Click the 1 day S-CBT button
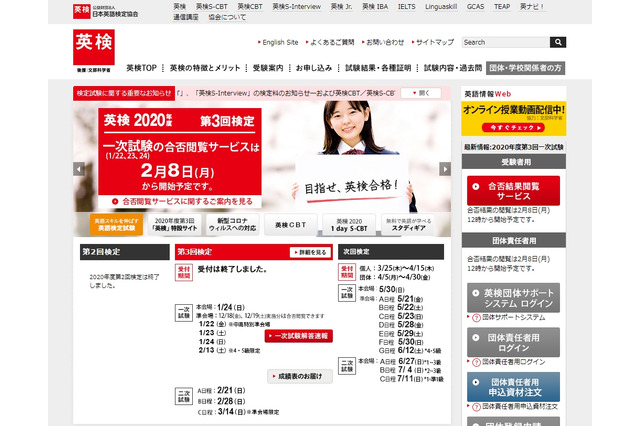Screen dimensions: 640x426 click(x=349, y=224)
